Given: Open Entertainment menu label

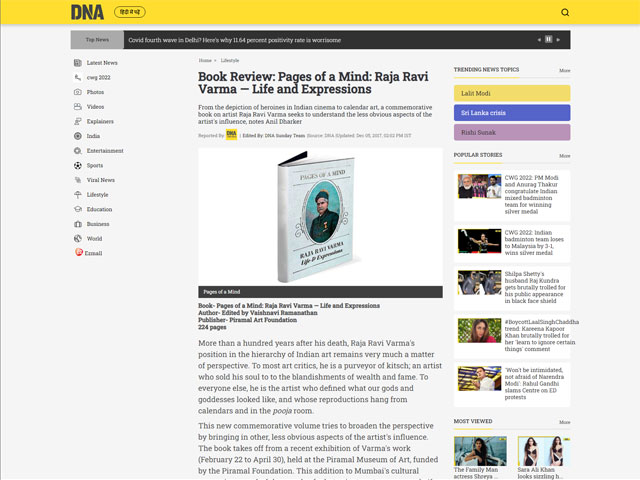Looking at the screenshot, I should 105,151.
